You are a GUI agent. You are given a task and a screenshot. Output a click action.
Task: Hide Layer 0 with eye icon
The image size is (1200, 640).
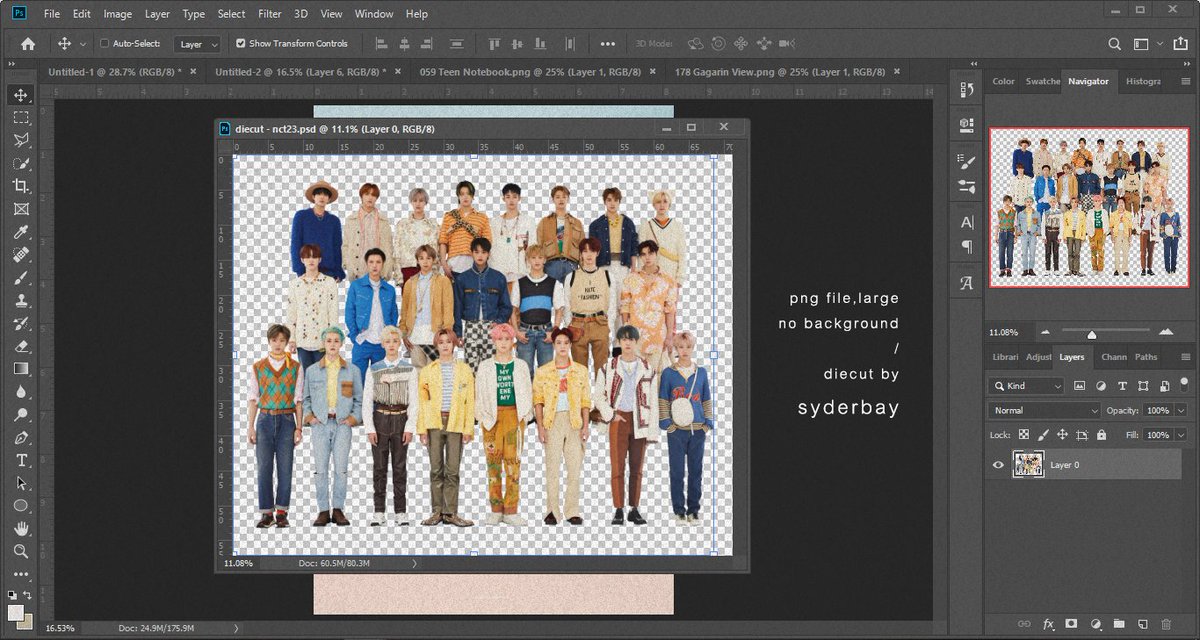(x=998, y=465)
